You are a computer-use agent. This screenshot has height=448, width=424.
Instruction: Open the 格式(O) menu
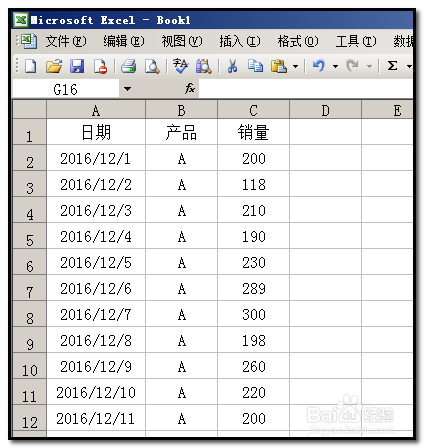(x=298, y=41)
